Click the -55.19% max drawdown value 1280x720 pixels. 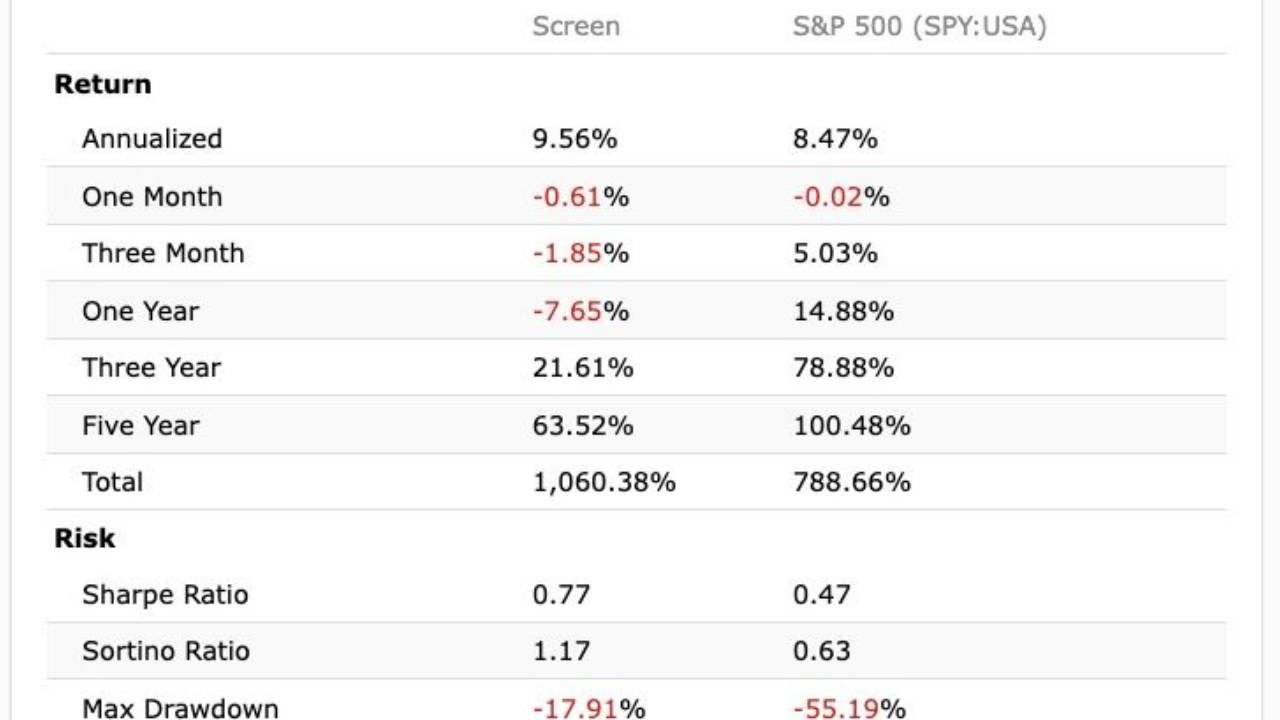pyautogui.click(x=849, y=708)
